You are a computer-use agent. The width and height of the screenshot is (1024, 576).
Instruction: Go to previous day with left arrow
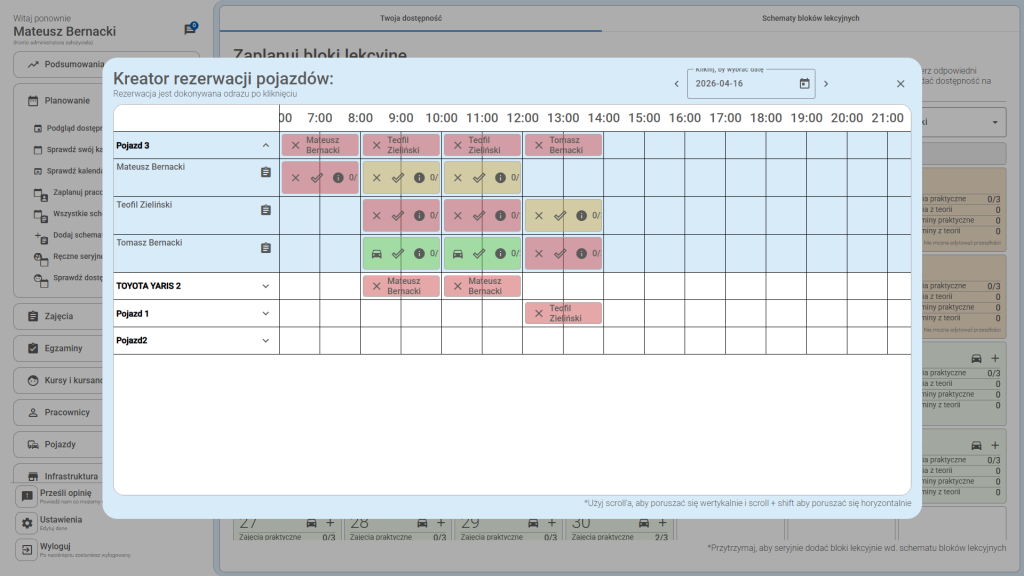(677, 84)
